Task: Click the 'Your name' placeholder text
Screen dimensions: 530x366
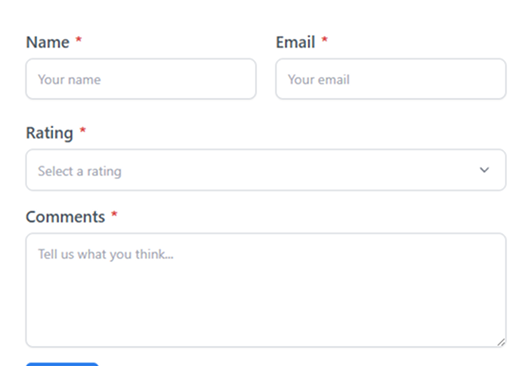Action: click(x=69, y=80)
